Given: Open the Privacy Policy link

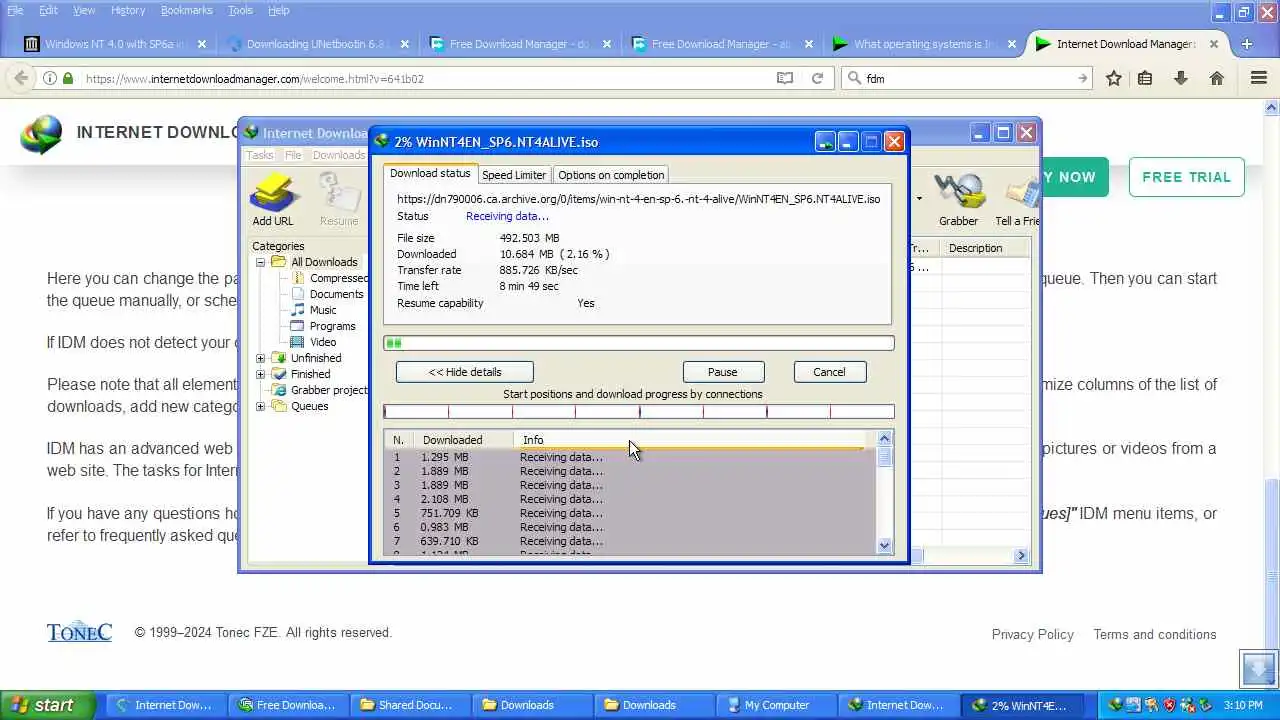Looking at the screenshot, I should tap(1032, 634).
